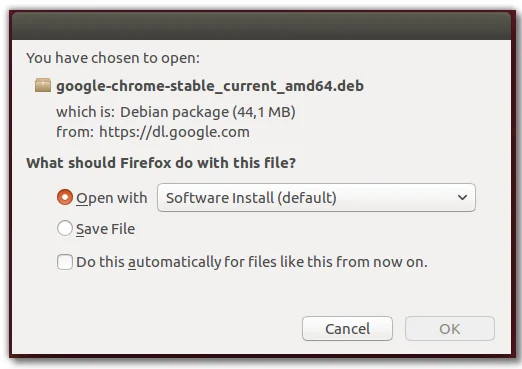Click the "Software Install (default)" text
This screenshot has width=522, height=369.
click(251, 198)
